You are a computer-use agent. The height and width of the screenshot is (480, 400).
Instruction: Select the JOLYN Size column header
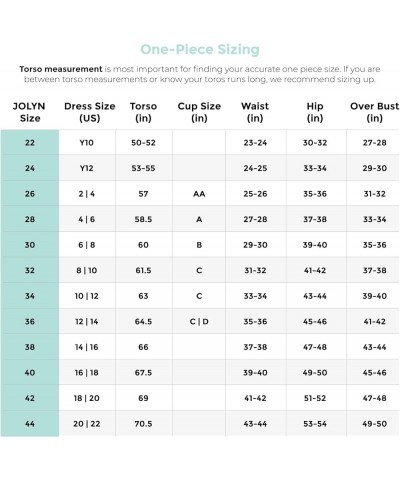tap(29, 112)
